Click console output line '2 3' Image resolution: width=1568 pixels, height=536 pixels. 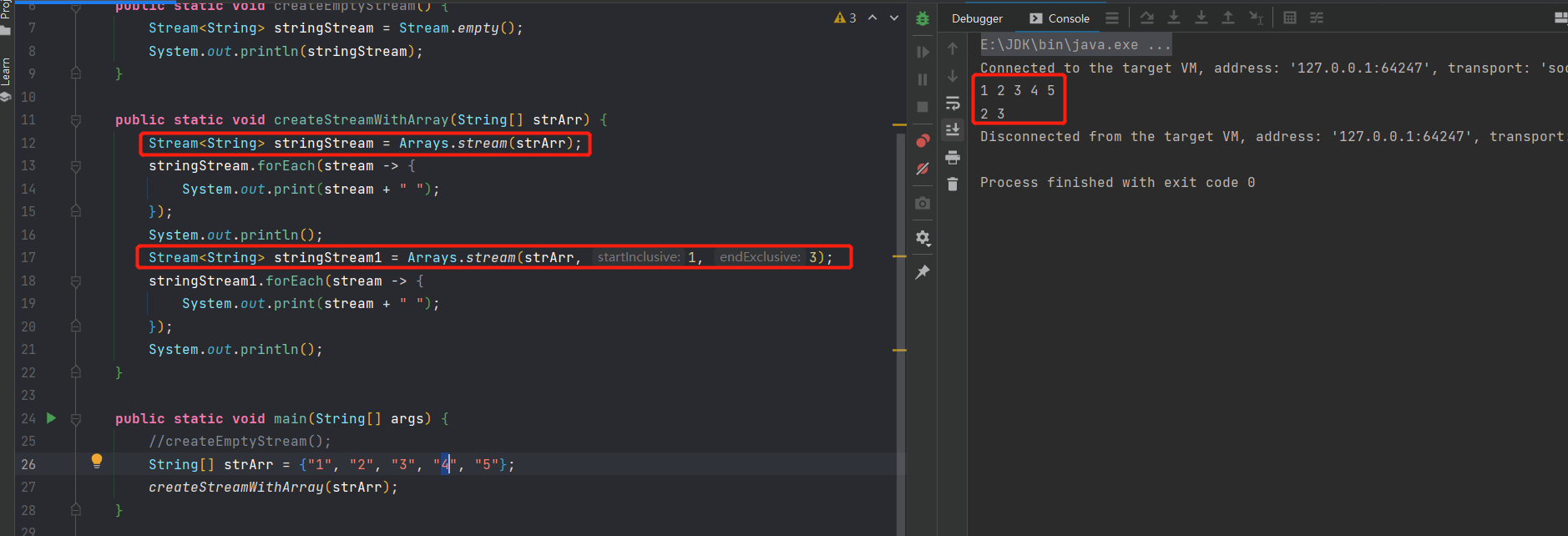(993, 114)
